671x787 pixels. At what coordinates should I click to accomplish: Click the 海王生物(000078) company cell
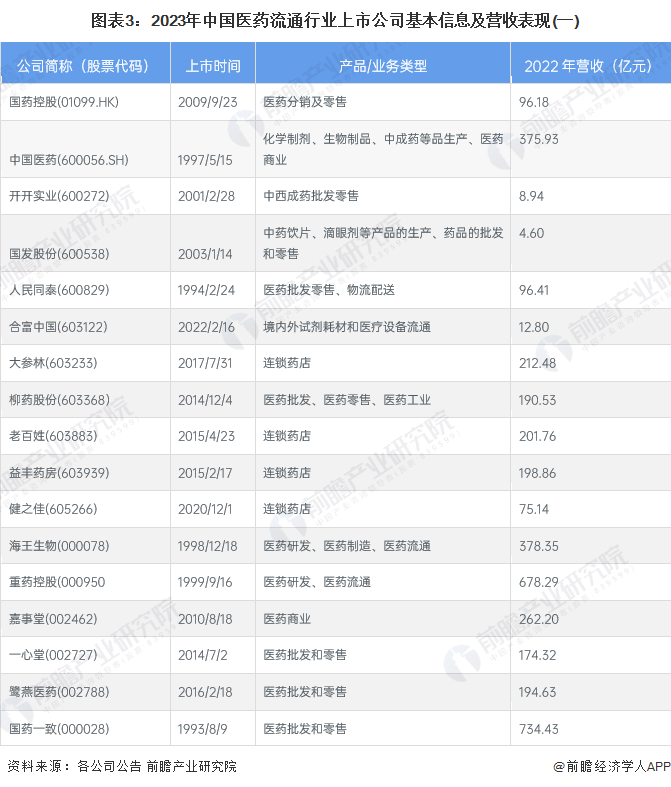point(85,546)
